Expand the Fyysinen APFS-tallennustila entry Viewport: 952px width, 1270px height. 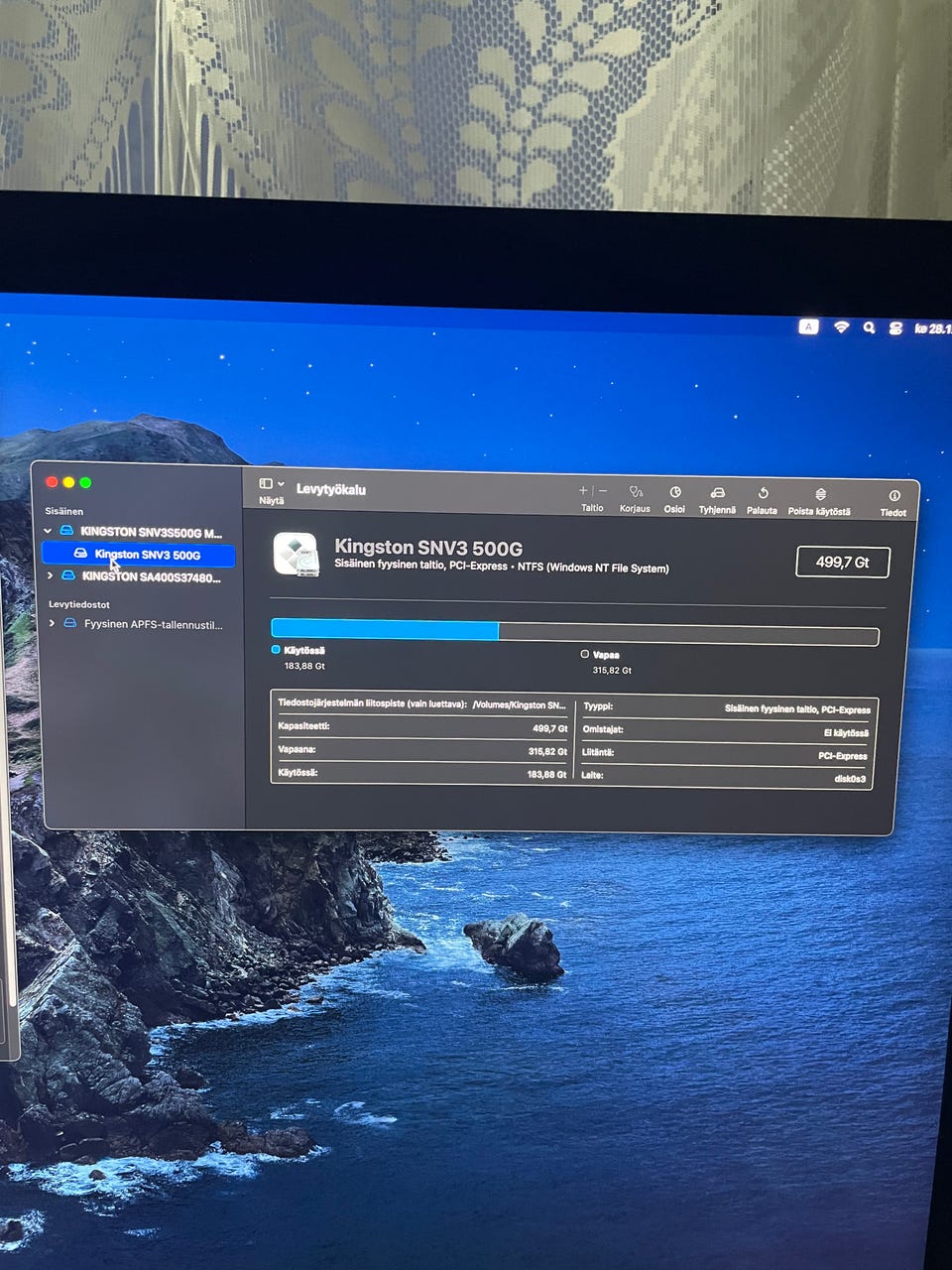52,623
